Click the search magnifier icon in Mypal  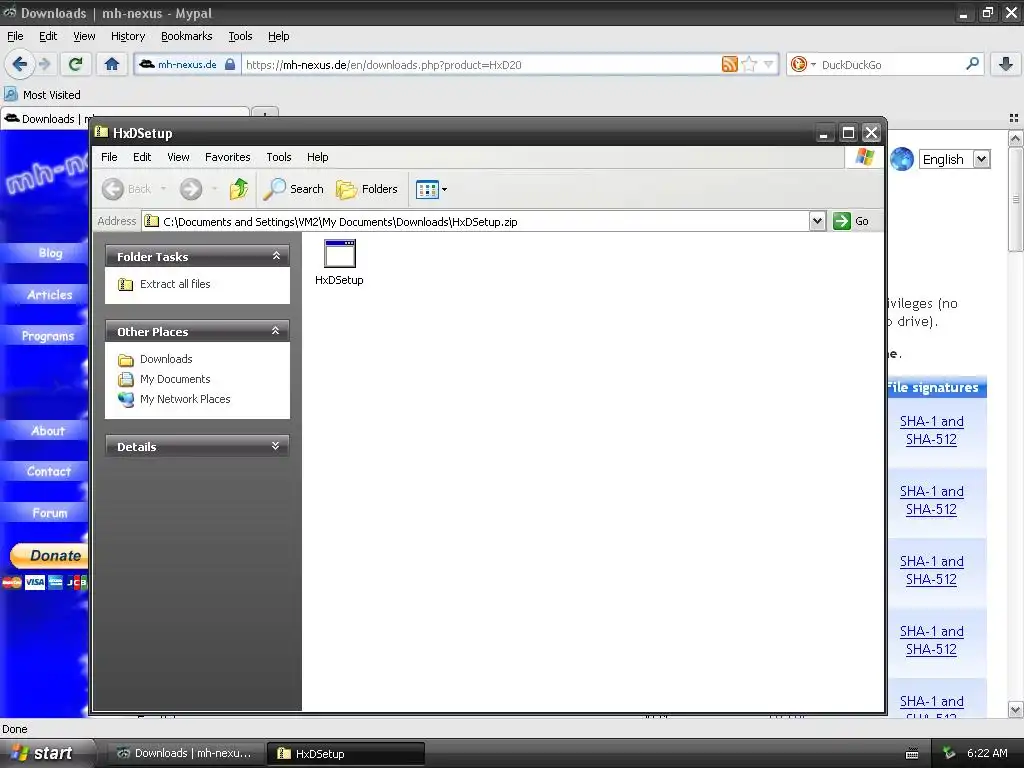pyautogui.click(x=972, y=64)
